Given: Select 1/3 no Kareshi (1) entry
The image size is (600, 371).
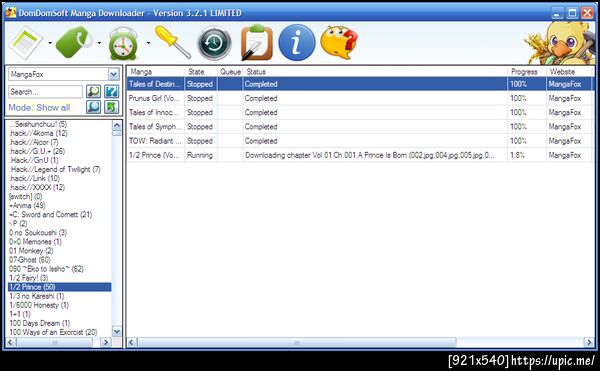Looking at the screenshot, I should coord(37,296).
